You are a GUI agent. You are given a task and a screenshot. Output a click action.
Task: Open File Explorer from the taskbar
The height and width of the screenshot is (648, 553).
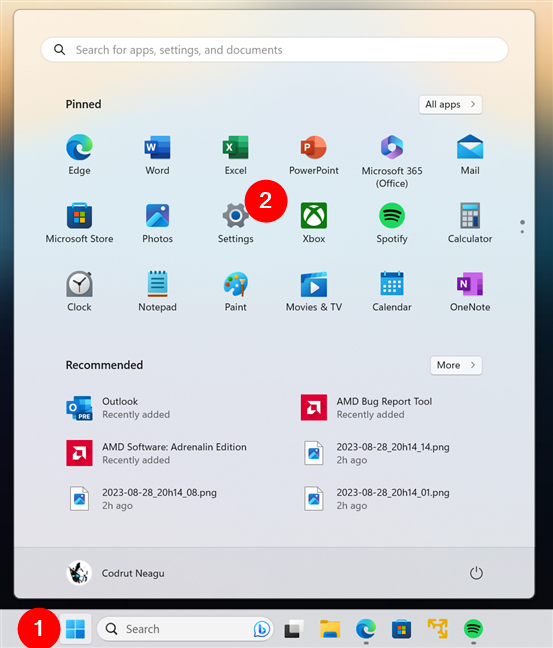point(329,629)
